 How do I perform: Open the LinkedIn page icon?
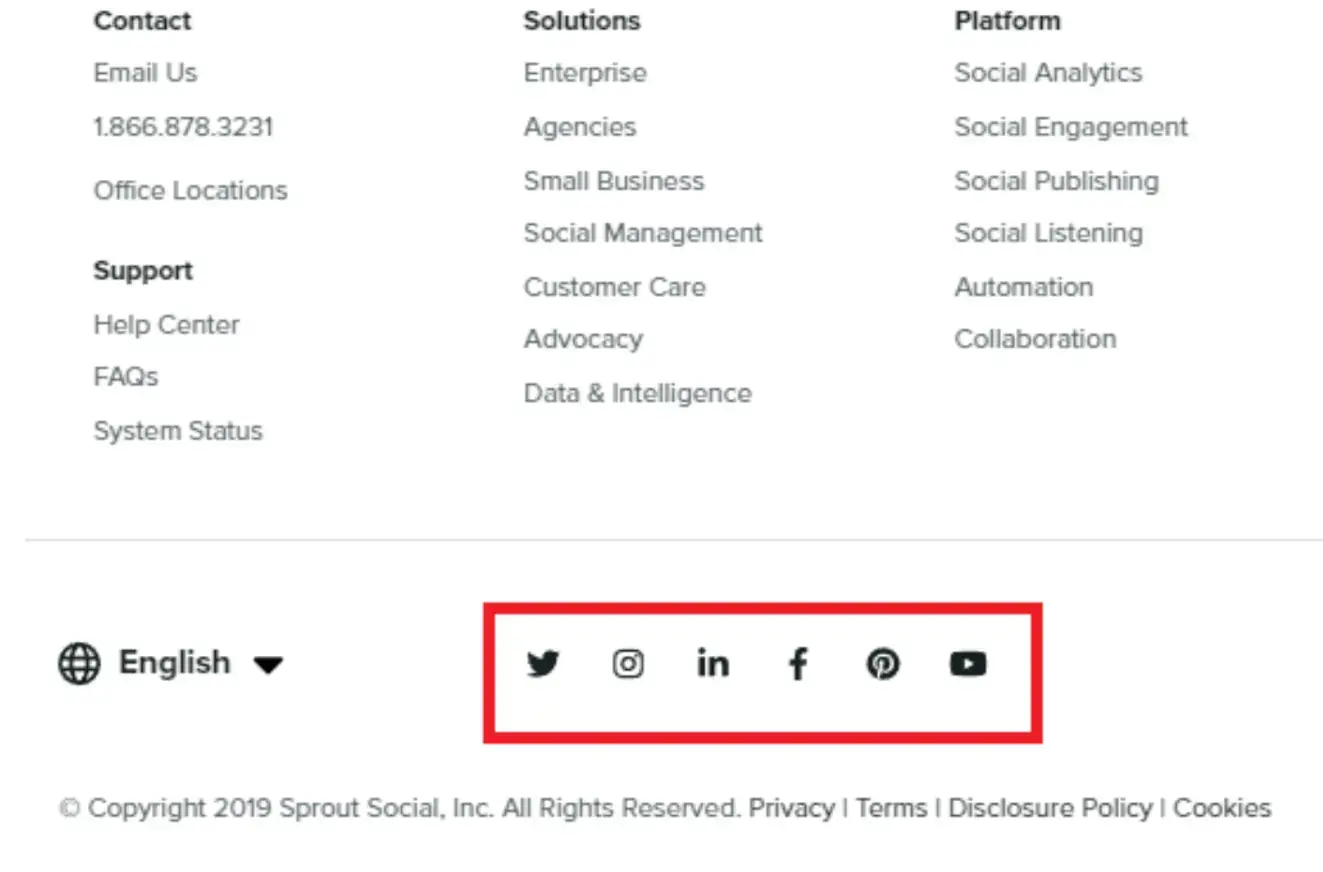[x=713, y=663]
